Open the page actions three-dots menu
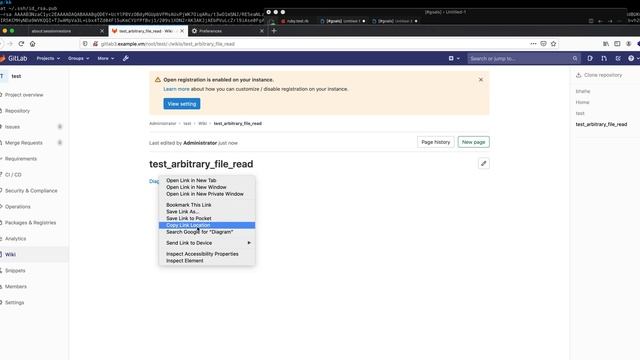 pyautogui.click(x=533, y=44)
